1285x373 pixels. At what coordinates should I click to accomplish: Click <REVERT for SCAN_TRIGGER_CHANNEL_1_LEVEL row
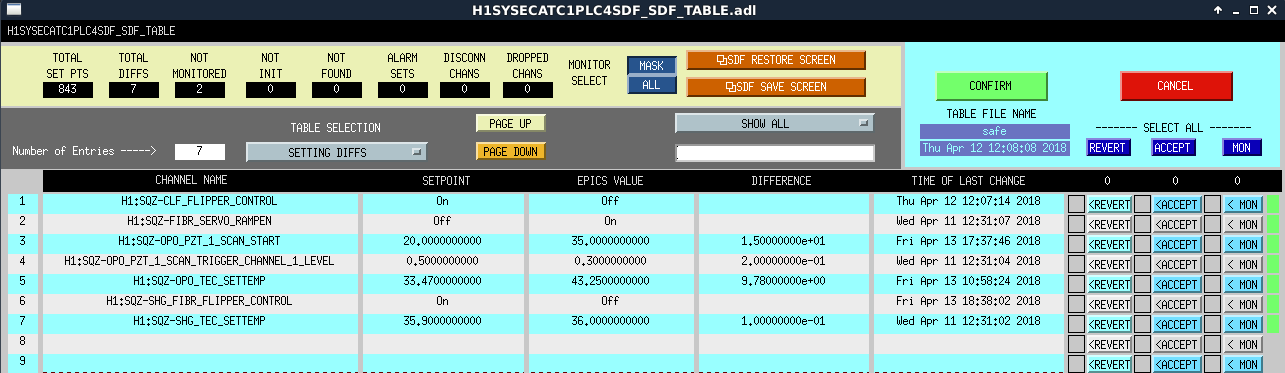[1109, 264]
